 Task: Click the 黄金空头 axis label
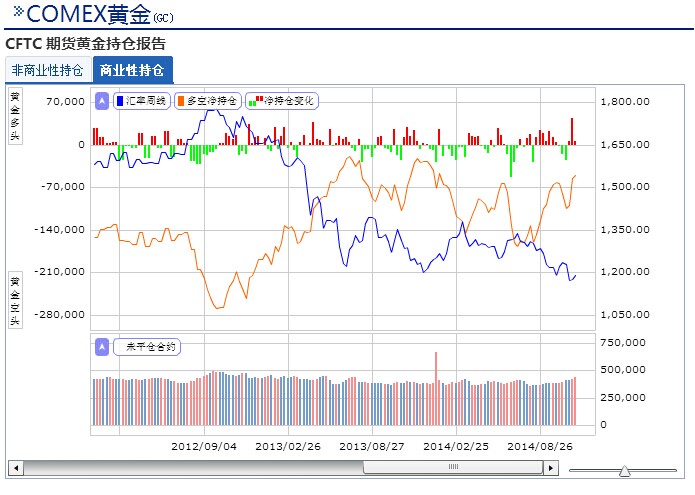tap(15, 301)
